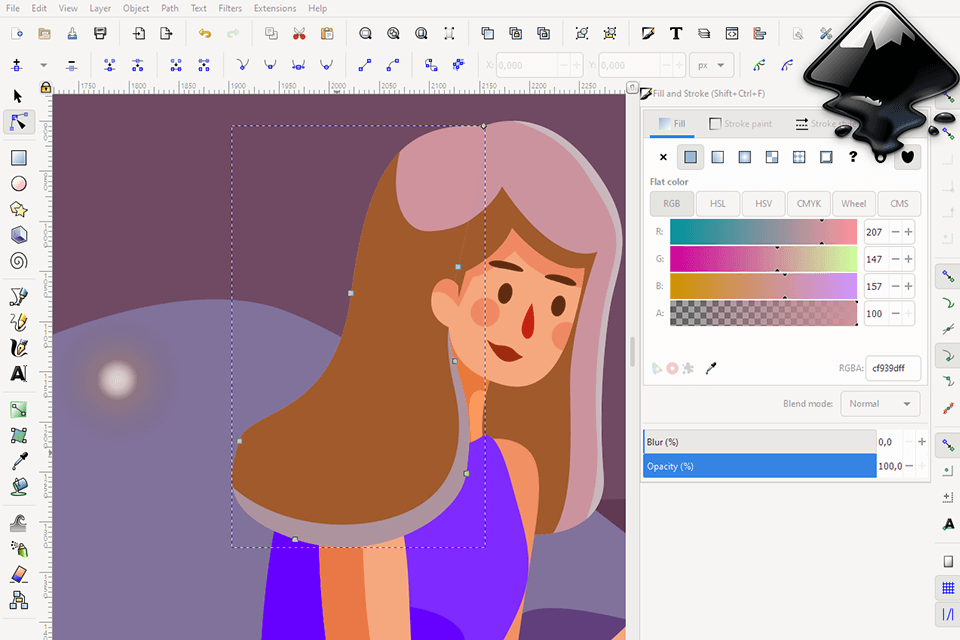Select the Bezier pen tool

[18, 297]
